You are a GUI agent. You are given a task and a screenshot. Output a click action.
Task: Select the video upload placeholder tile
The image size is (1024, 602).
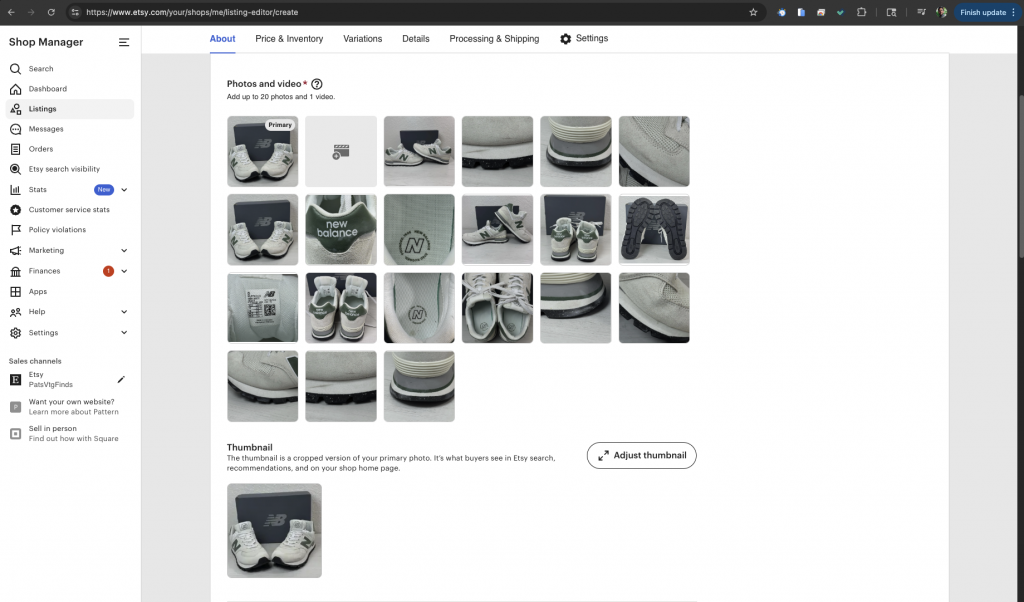point(341,151)
